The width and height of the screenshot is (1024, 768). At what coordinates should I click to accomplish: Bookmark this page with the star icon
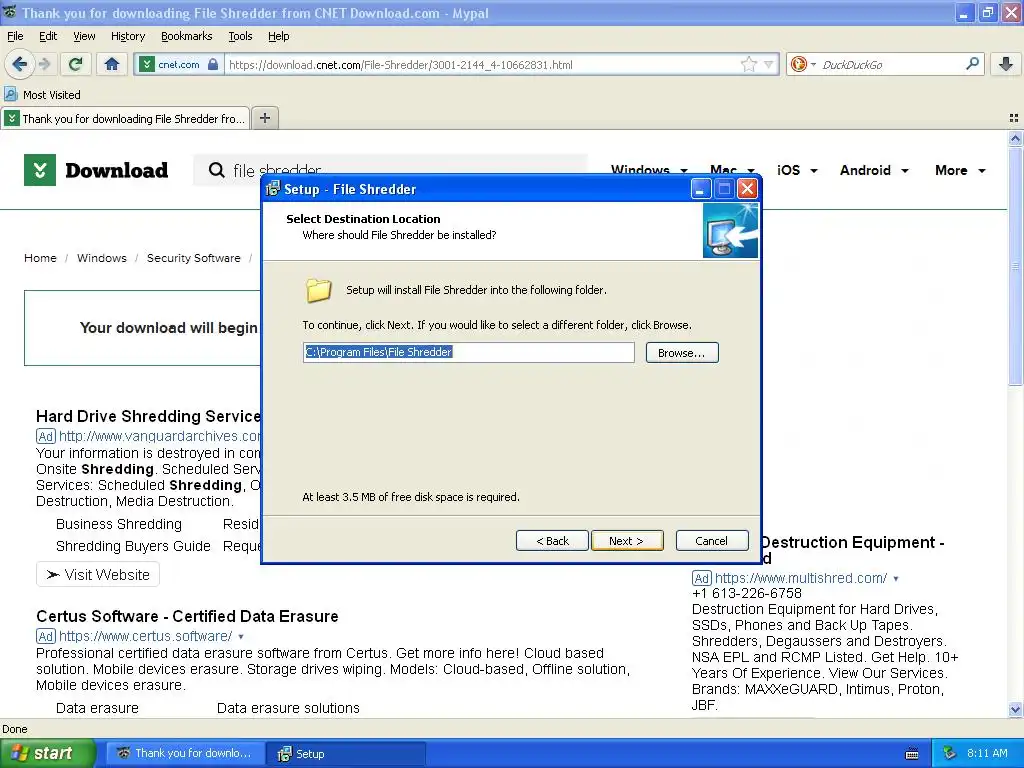(x=749, y=64)
